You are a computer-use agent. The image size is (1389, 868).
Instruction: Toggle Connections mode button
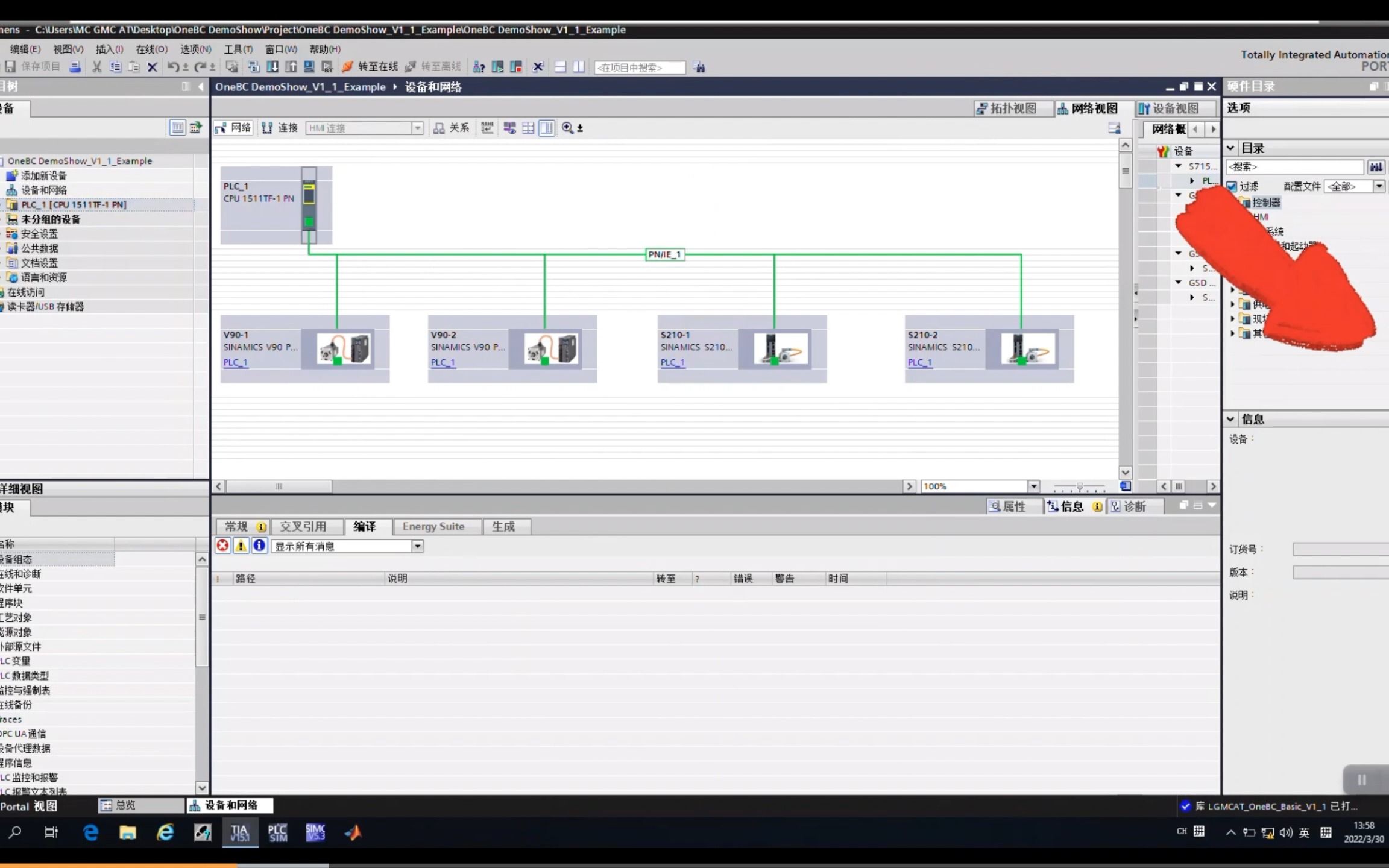pos(280,128)
